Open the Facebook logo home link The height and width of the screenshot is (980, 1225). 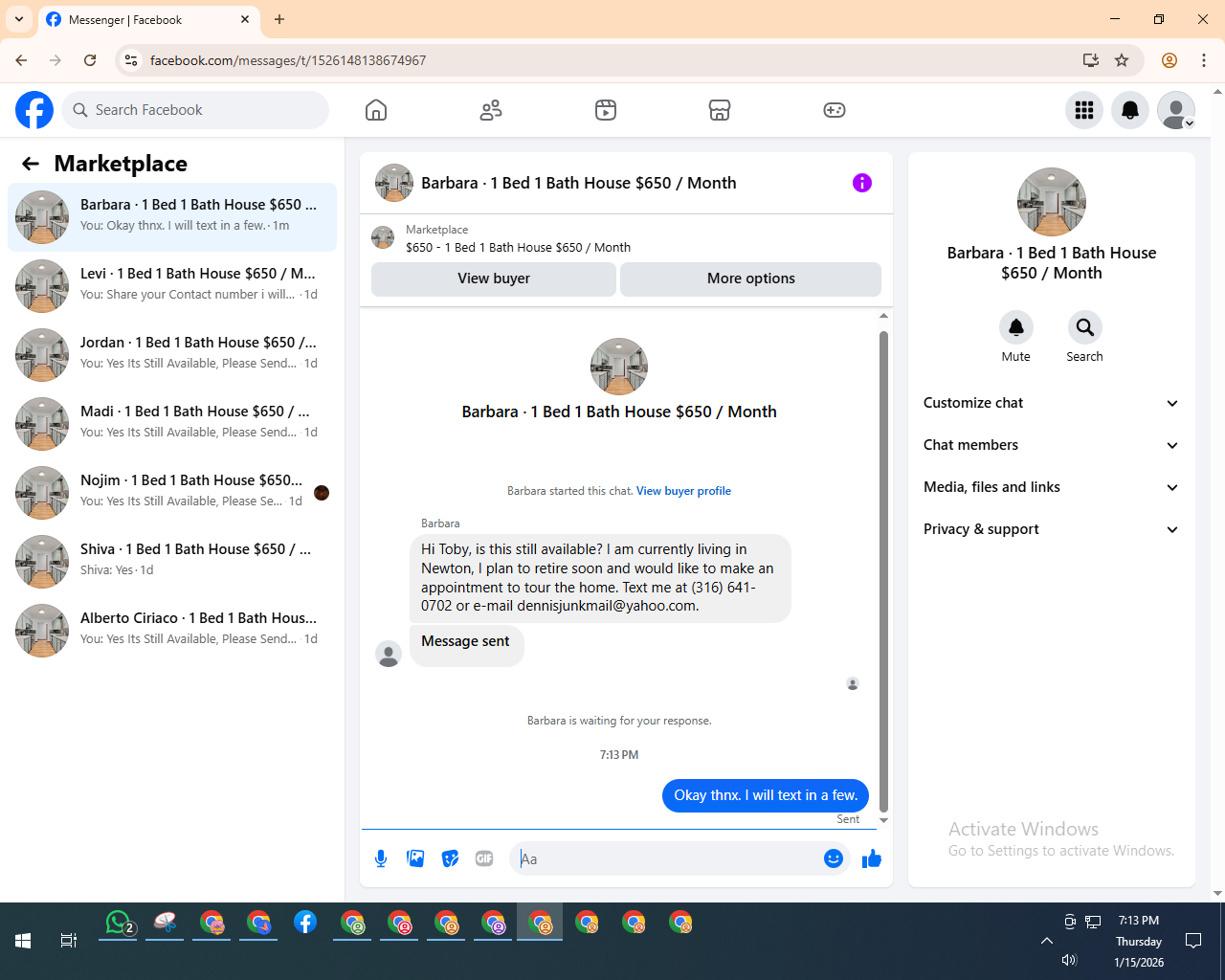(x=34, y=110)
